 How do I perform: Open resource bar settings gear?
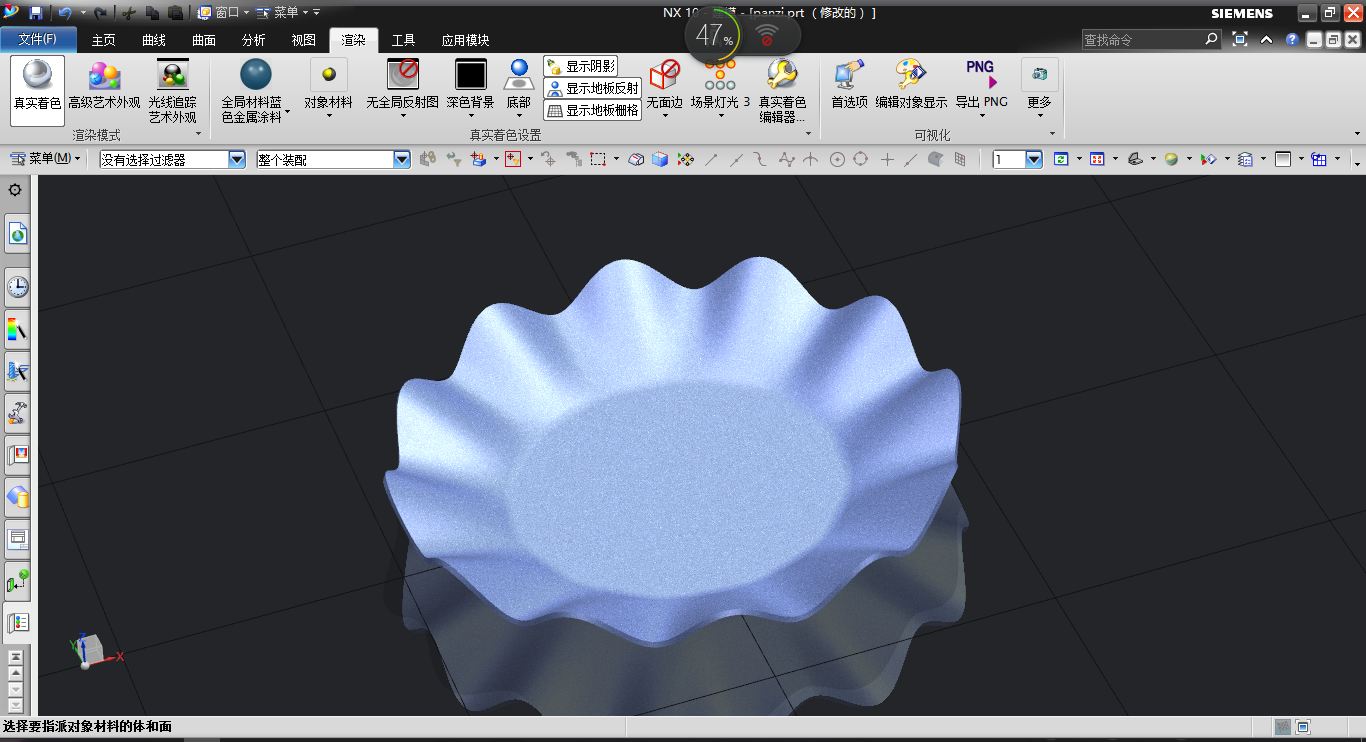(x=15, y=190)
